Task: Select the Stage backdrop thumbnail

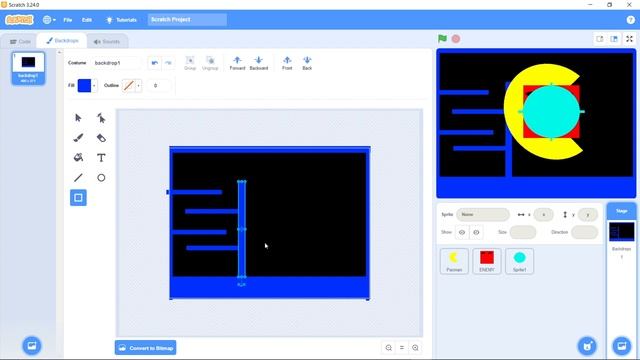Action: [622, 231]
